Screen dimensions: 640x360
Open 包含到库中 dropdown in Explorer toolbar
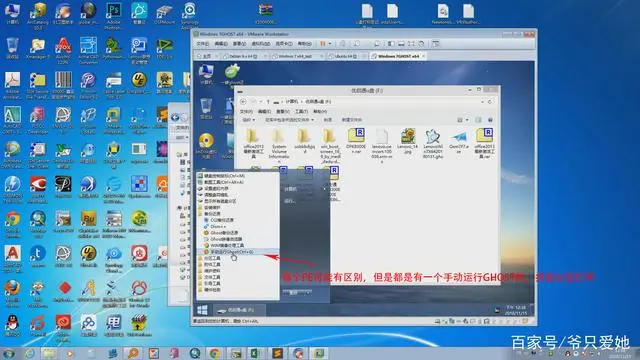pyautogui.click(x=289, y=120)
